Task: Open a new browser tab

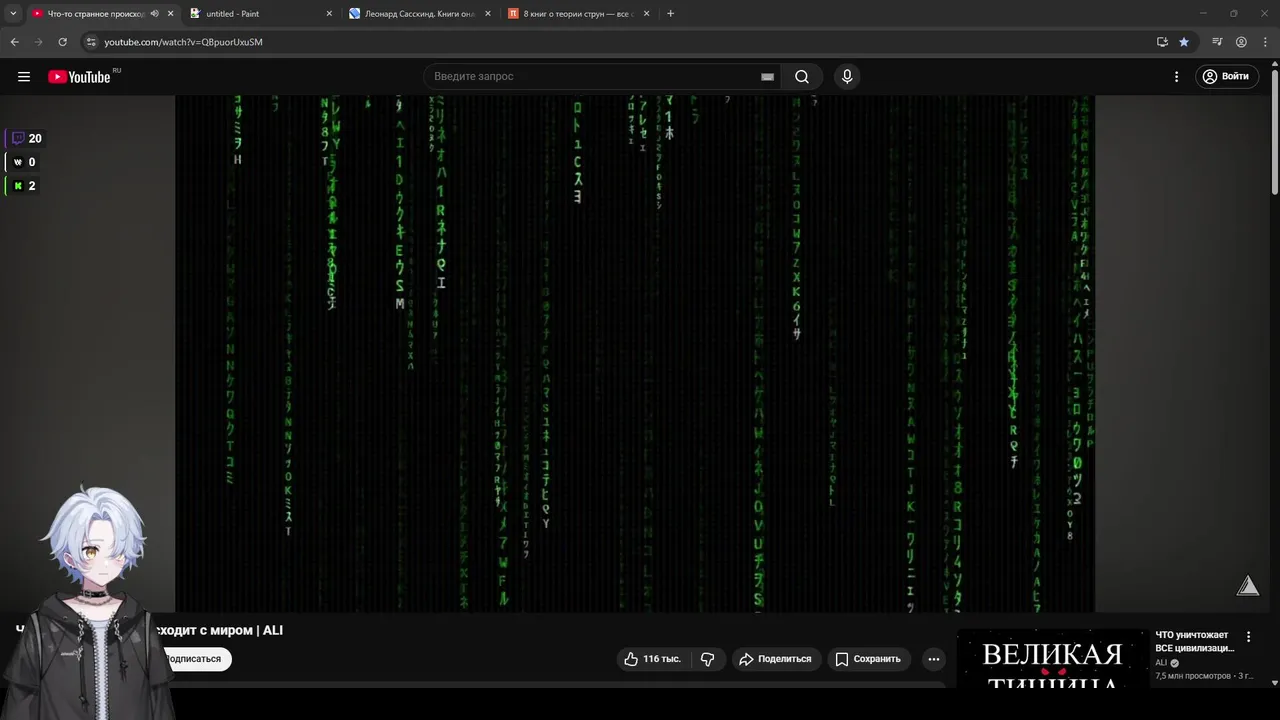Action: coord(670,14)
